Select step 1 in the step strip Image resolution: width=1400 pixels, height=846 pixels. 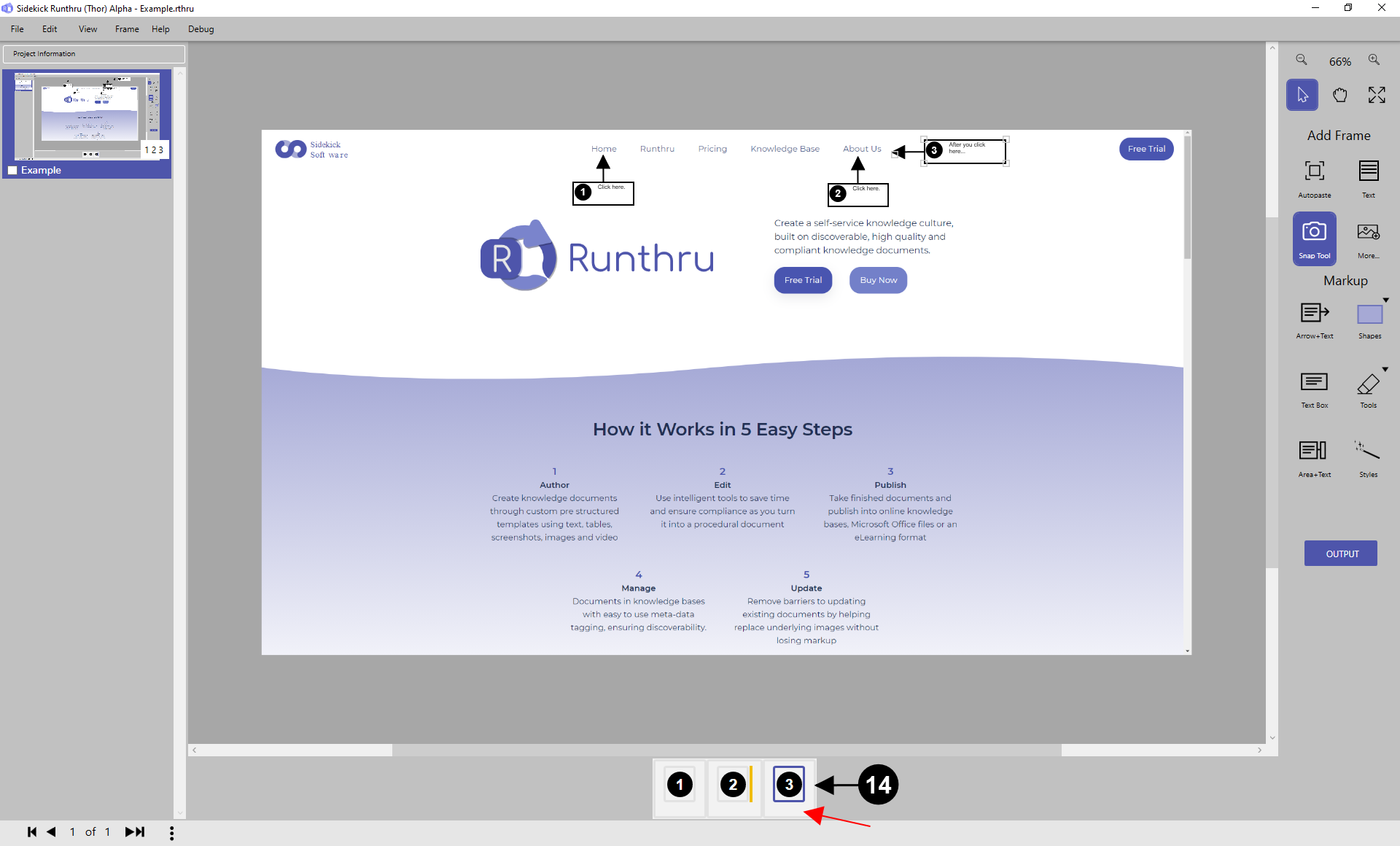680,785
